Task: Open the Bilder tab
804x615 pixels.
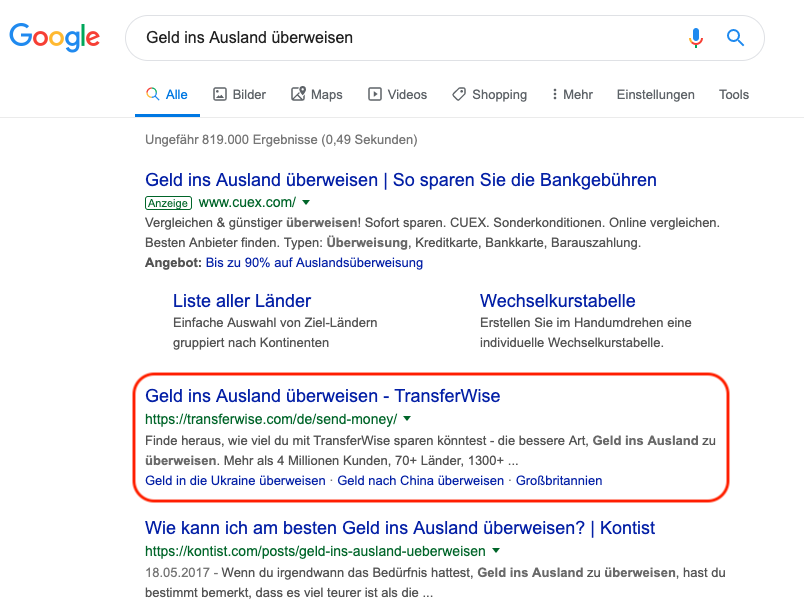Action: (239, 94)
